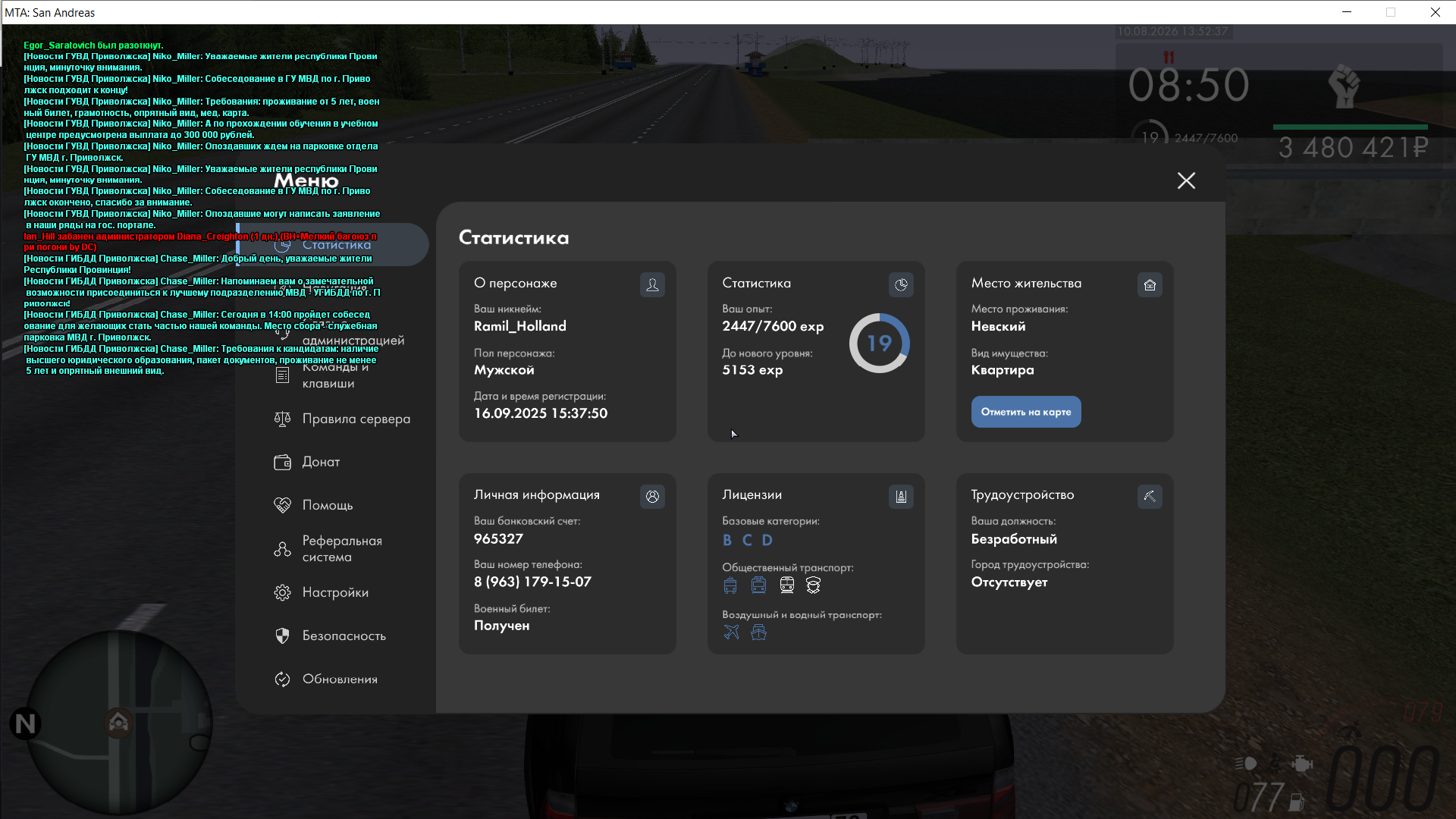The width and height of the screenshot is (1456, 819).
Task: Click the bank account number 965327
Action: (x=498, y=539)
